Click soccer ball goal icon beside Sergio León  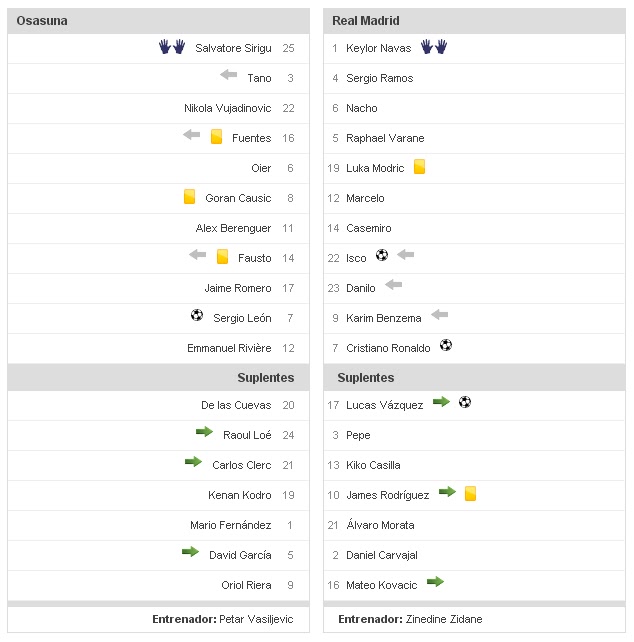point(197,316)
